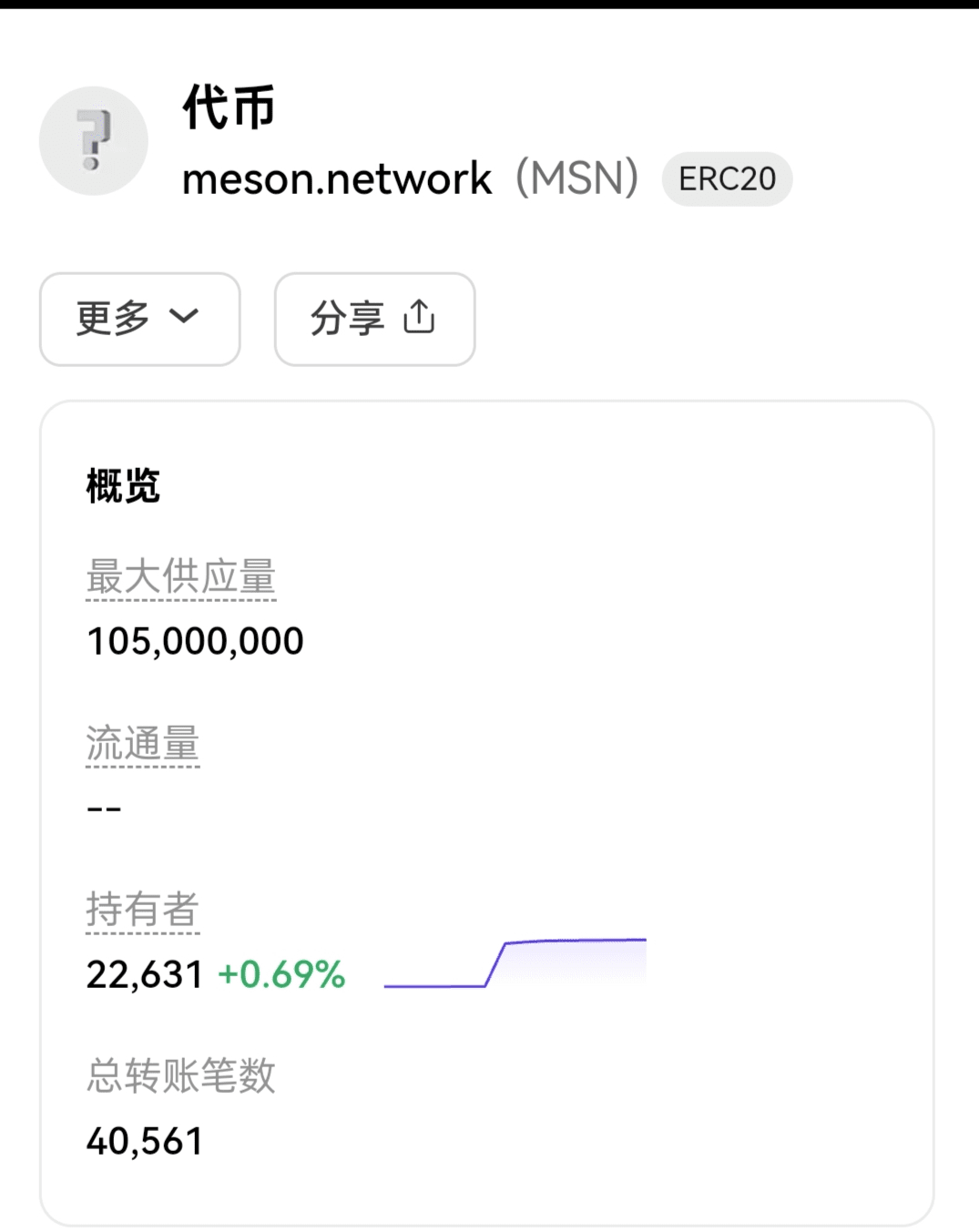Tap the 最大供应量 underlined label
The width and height of the screenshot is (979, 1232).
(x=180, y=577)
